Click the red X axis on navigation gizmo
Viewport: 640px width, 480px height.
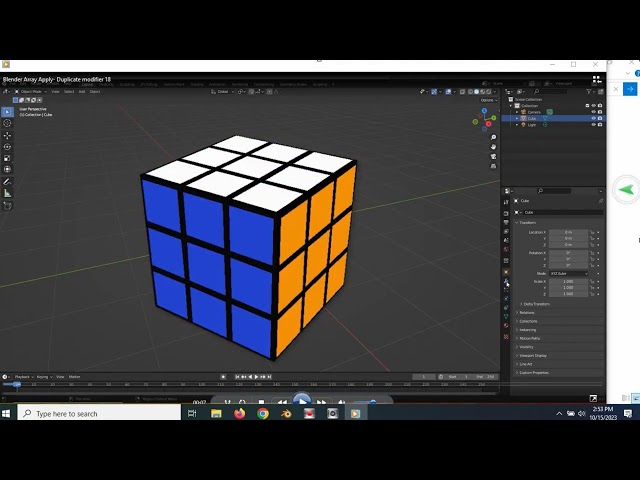(x=489, y=124)
